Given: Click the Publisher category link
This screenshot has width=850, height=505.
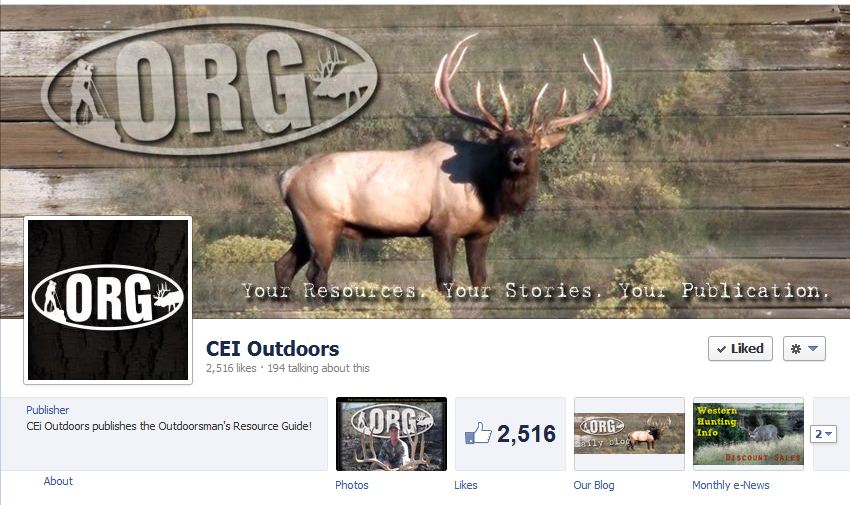Looking at the screenshot, I should pyautogui.click(x=48, y=410).
